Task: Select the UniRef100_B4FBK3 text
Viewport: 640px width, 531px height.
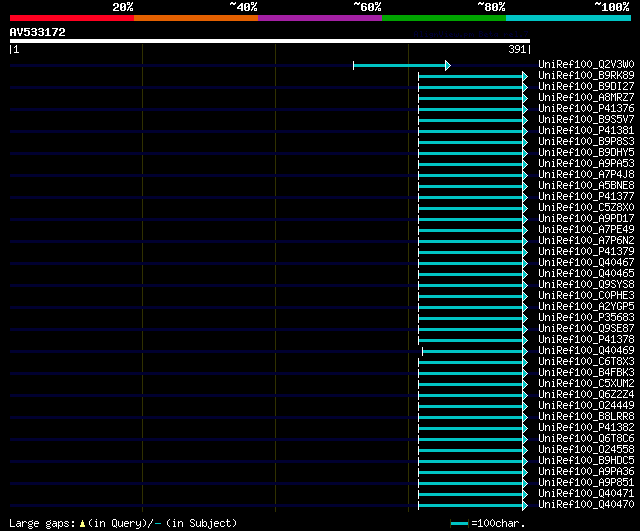Action: 586,373
